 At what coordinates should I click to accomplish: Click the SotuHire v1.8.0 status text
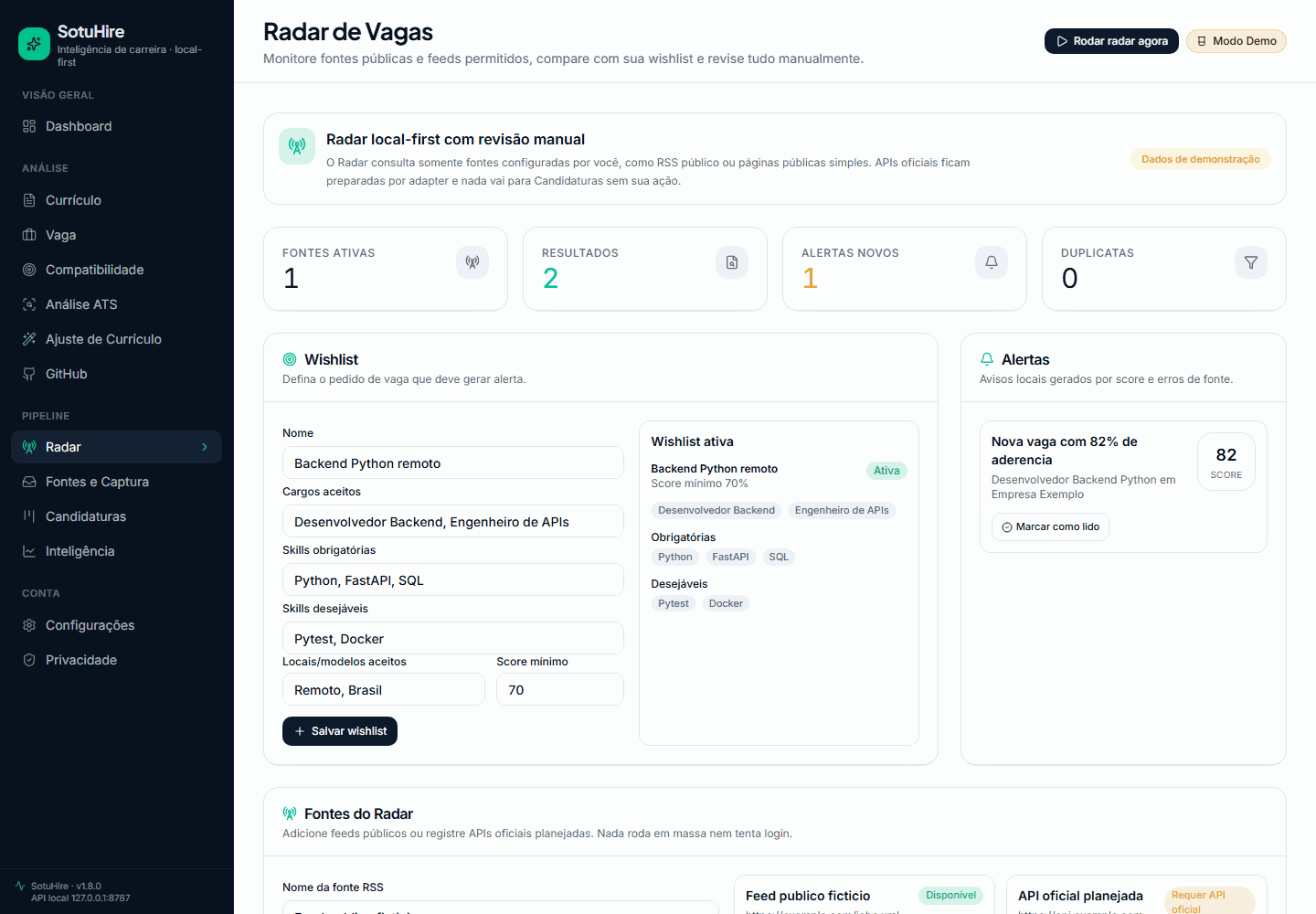coord(66,886)
